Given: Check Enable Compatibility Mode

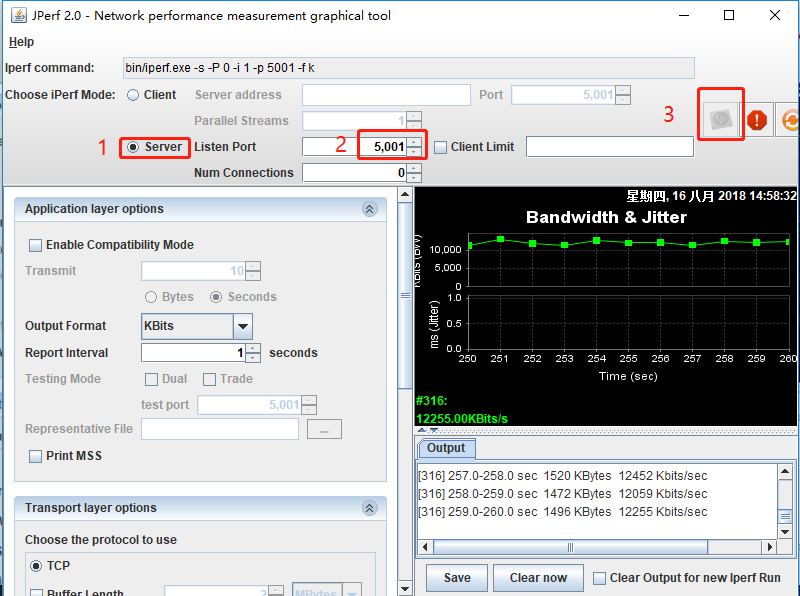Looking at the screenshot, I should click(36, 245).
